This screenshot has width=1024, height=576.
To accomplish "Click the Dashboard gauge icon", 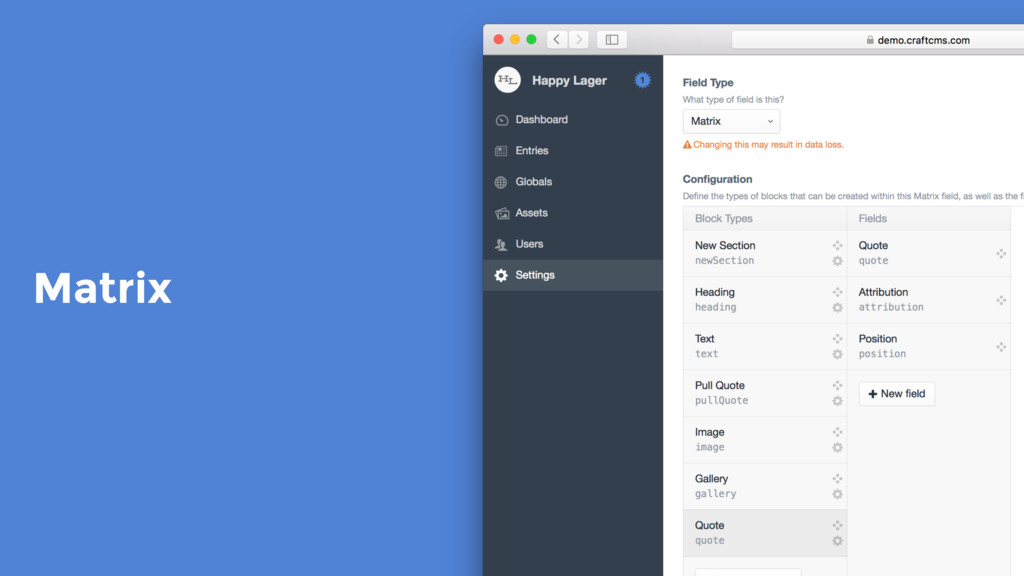I will click(502, 120).
